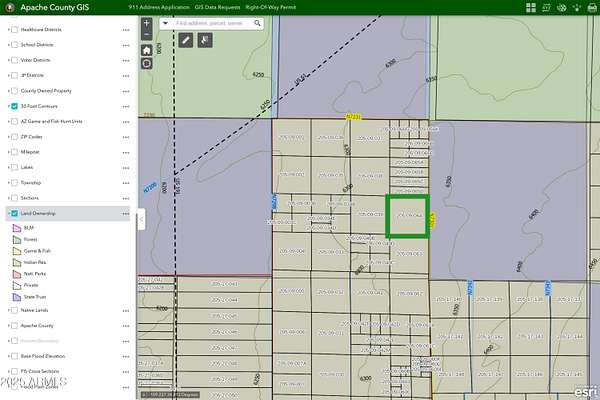Enable the School Districts layer checkbox

(x=14, y=44)
